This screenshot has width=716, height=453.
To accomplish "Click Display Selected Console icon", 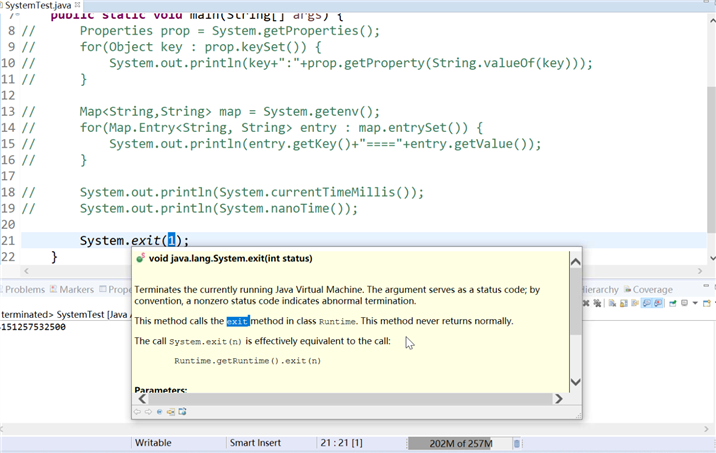I will pyautogui.click(x=684, y=303).
